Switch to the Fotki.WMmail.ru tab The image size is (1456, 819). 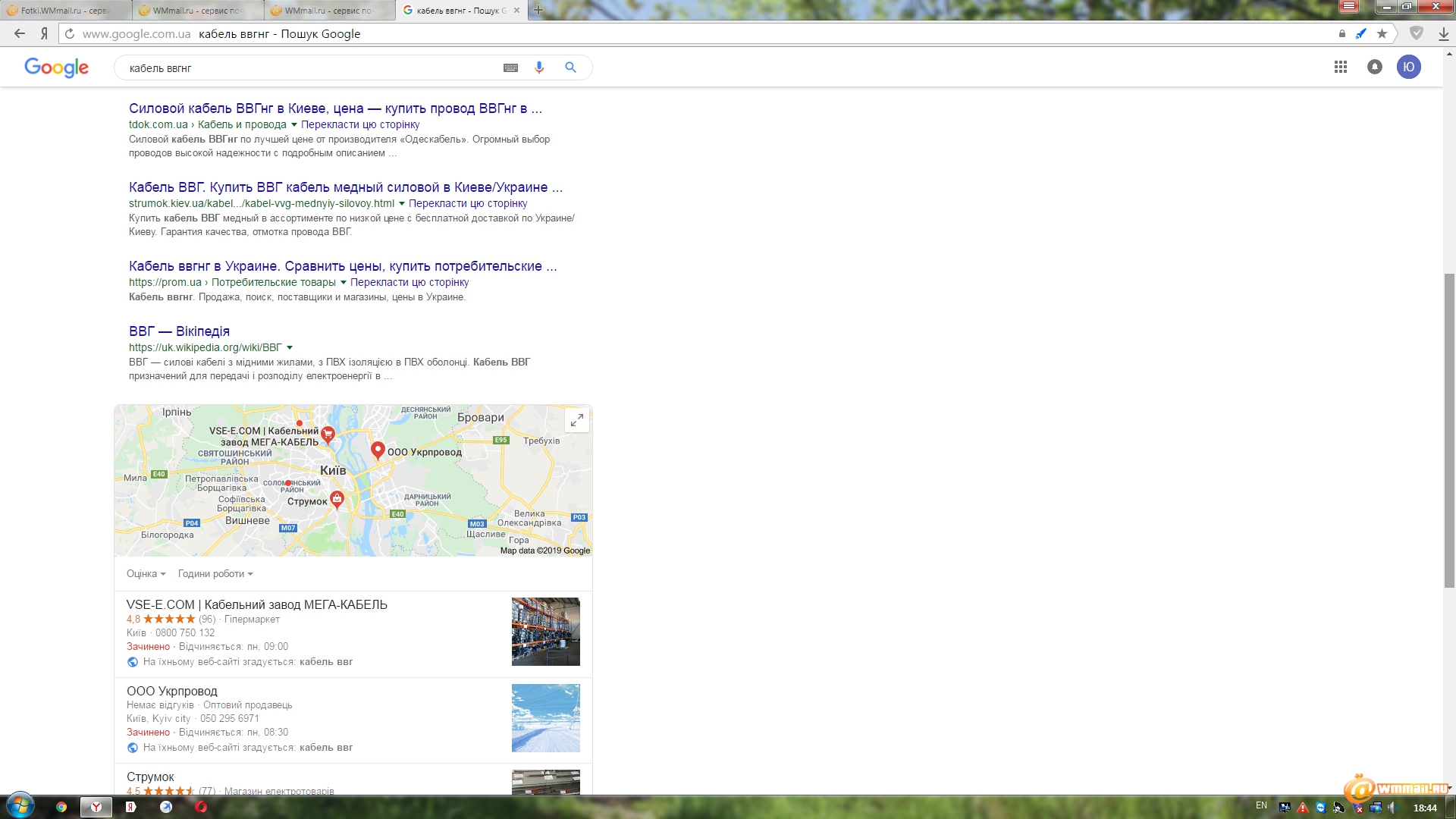[x=66, y=11]
